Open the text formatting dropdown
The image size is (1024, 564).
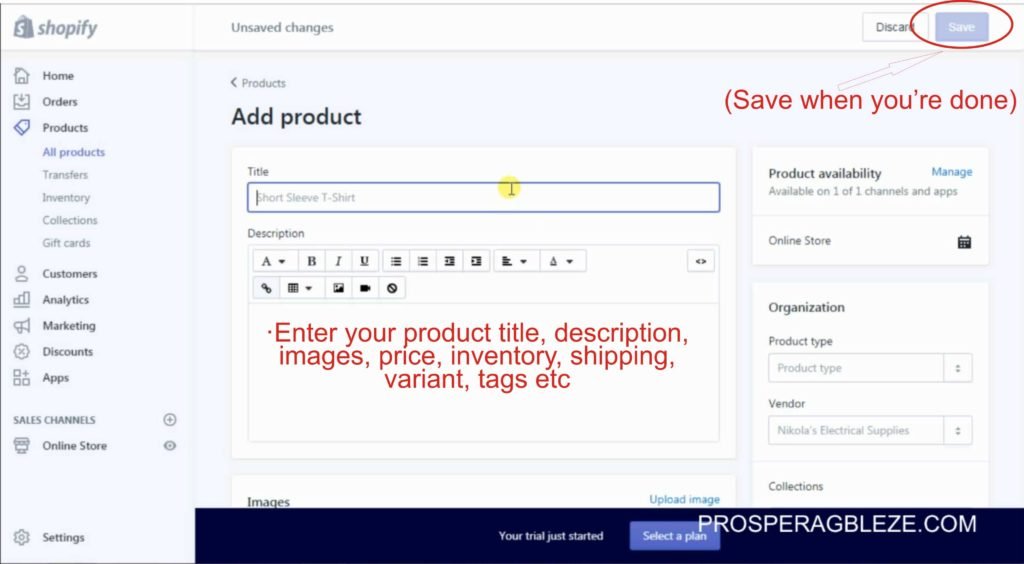coord(274,261)
